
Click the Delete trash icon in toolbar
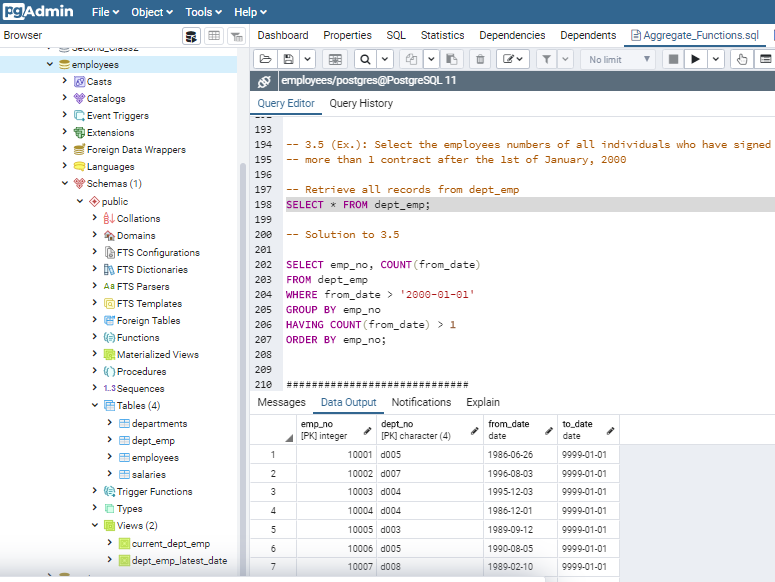(x=480, y=60)
